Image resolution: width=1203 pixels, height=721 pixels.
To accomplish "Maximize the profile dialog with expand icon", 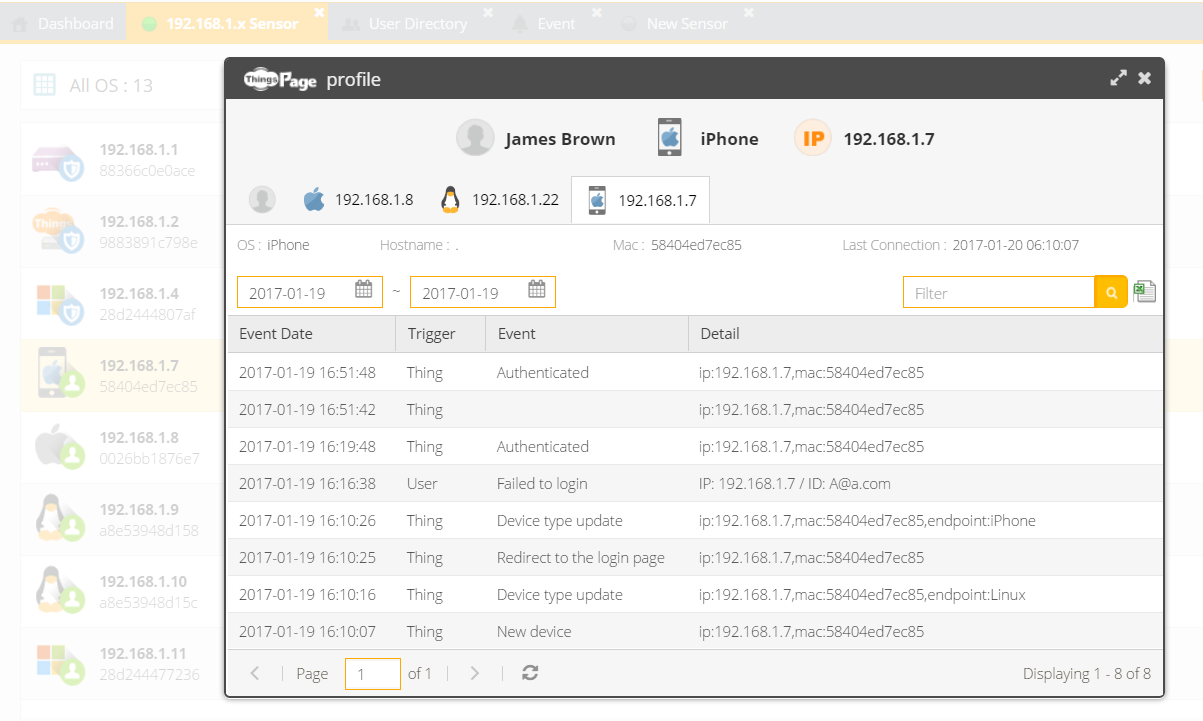I will [x=1119, y=78].
